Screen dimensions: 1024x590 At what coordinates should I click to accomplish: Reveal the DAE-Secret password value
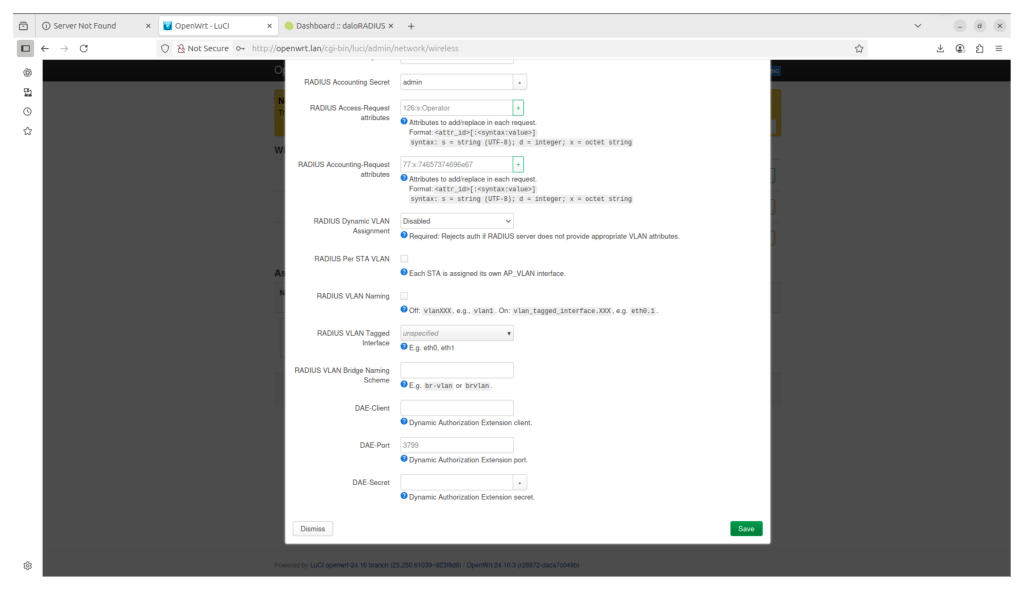point(520,482)
